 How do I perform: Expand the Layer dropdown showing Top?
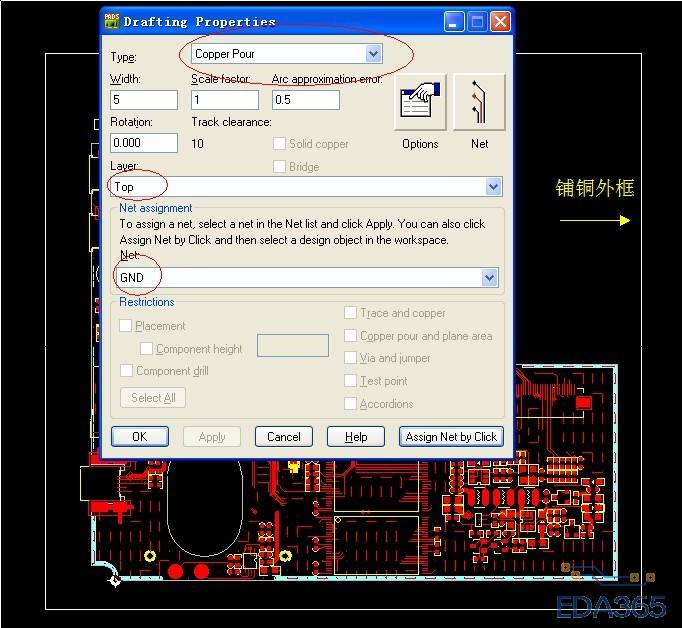pos(306,187)
